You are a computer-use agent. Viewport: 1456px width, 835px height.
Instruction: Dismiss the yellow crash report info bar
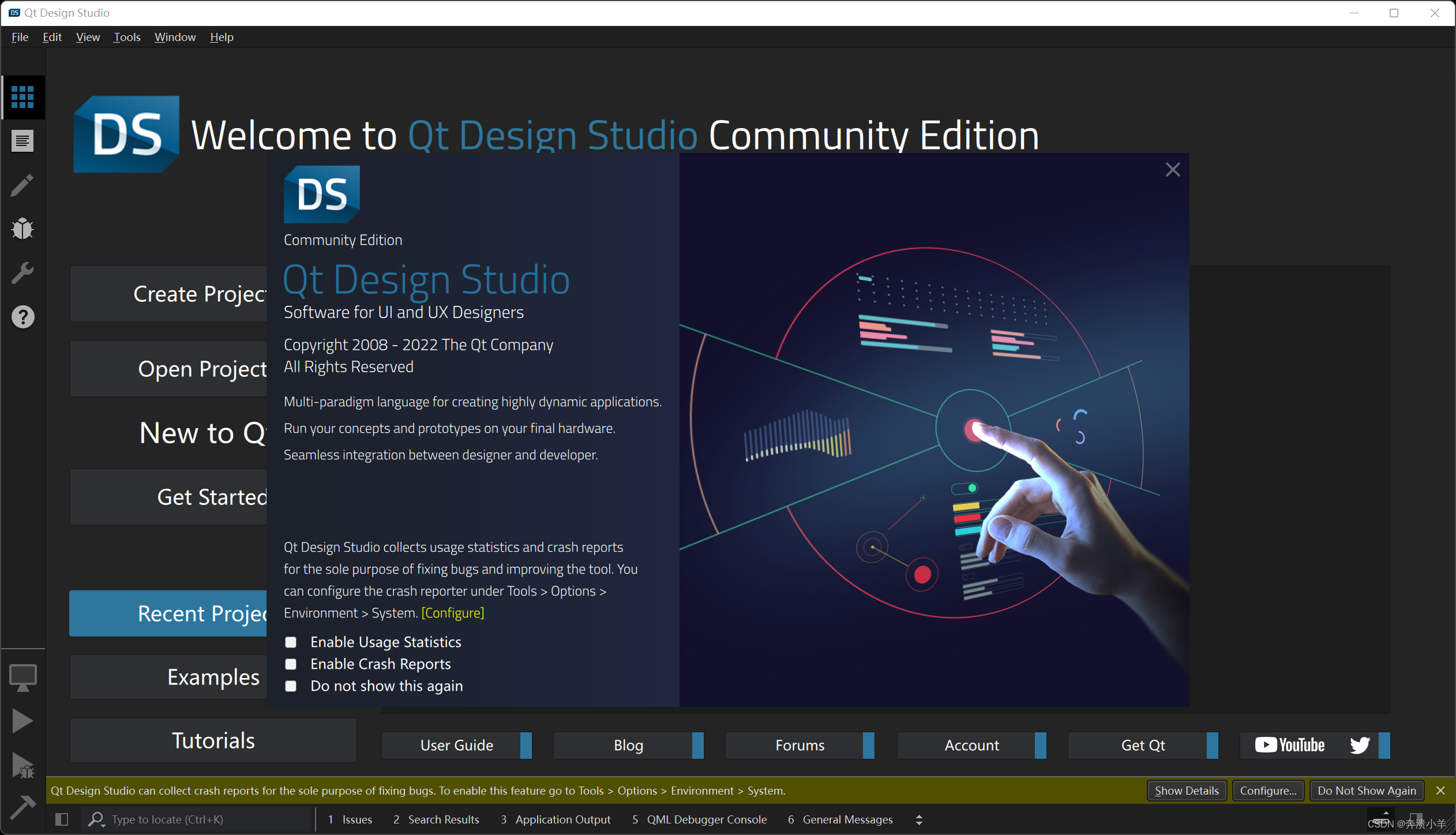pyautogui.click(x=1440, y=791)
